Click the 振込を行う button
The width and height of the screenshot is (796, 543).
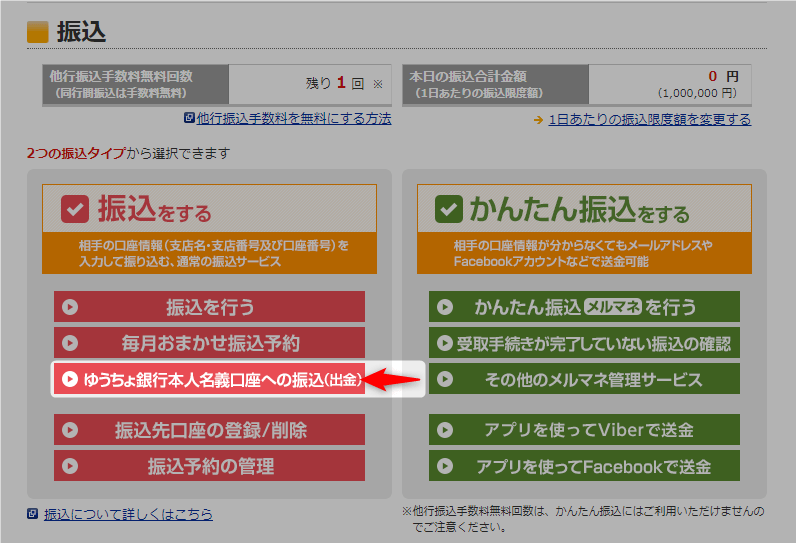pyautogui.click(x=209, y=307)
